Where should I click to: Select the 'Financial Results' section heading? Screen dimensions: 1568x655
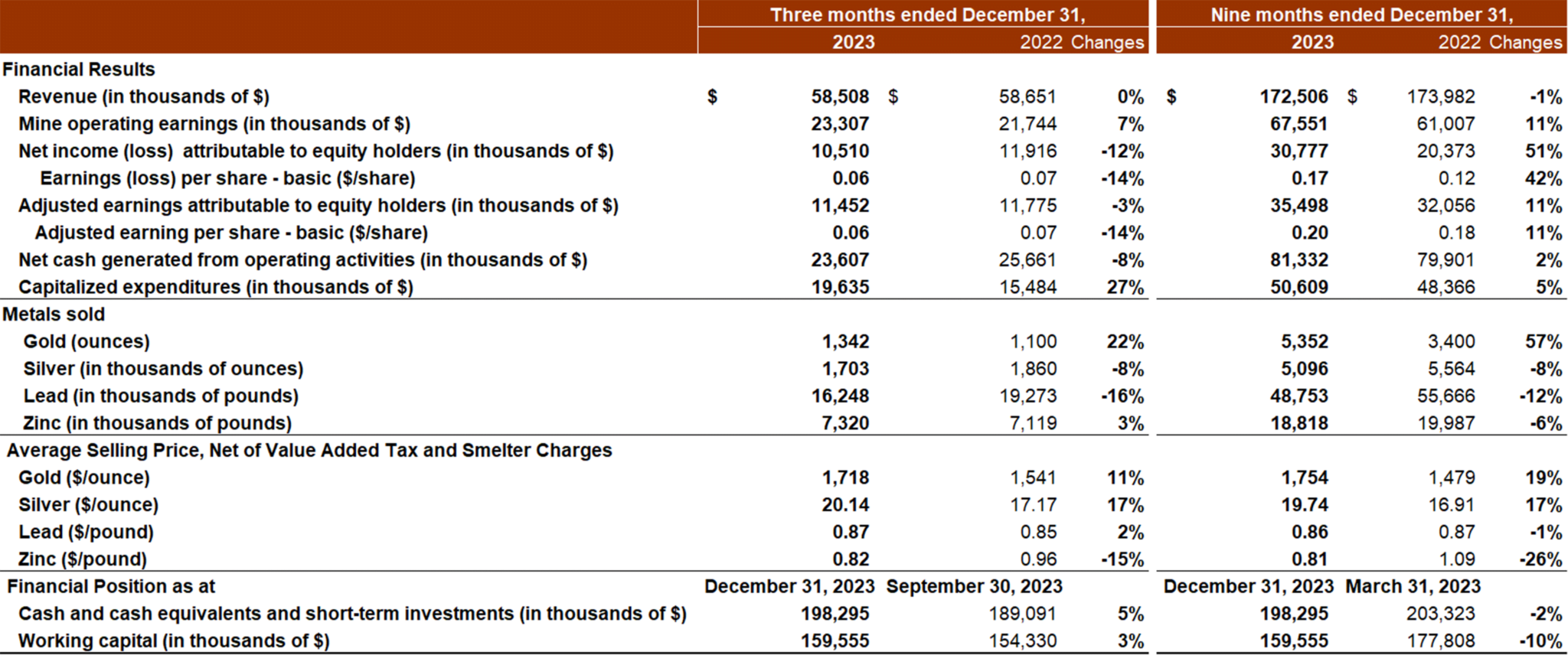pos(79,70)
